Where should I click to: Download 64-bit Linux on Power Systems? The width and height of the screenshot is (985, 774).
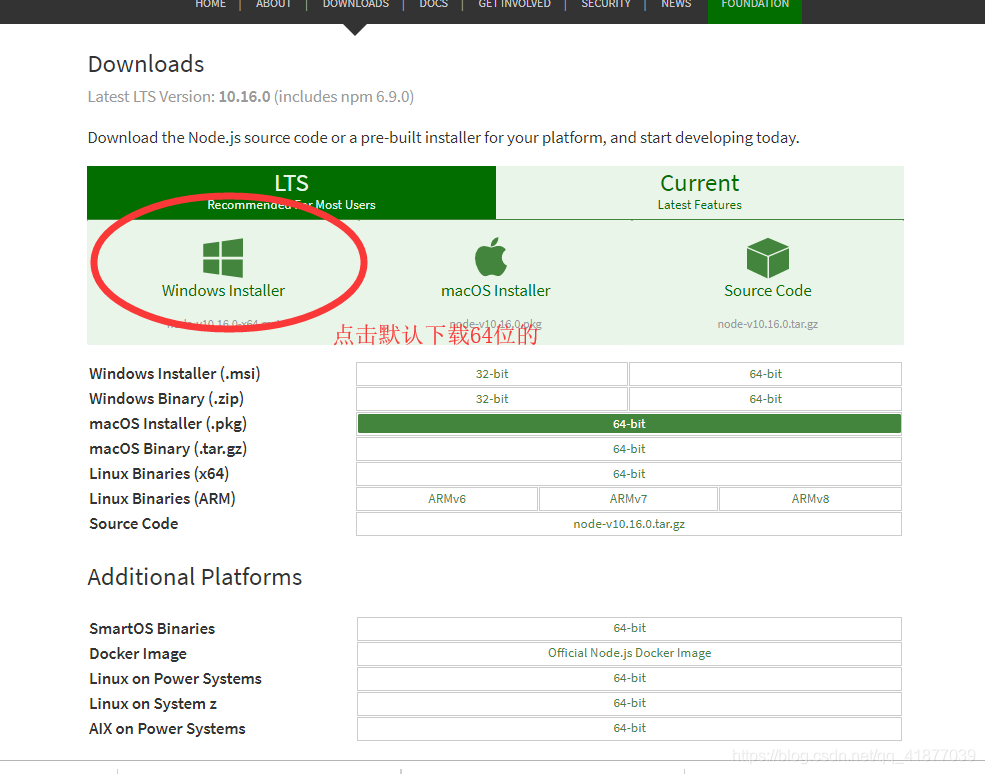[629, 679]
